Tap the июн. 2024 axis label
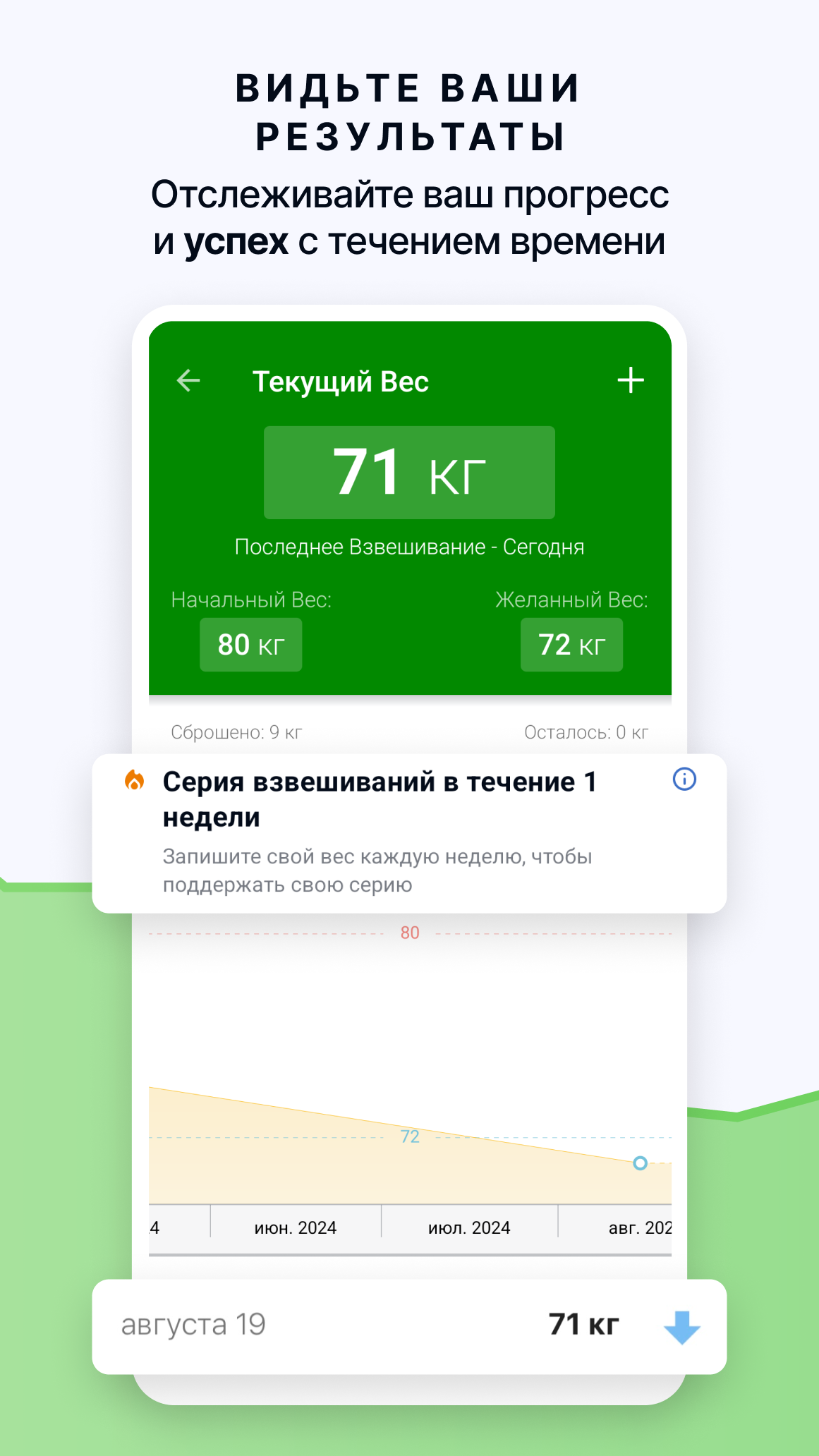Screen dimensions: 819x1456 295,1228
